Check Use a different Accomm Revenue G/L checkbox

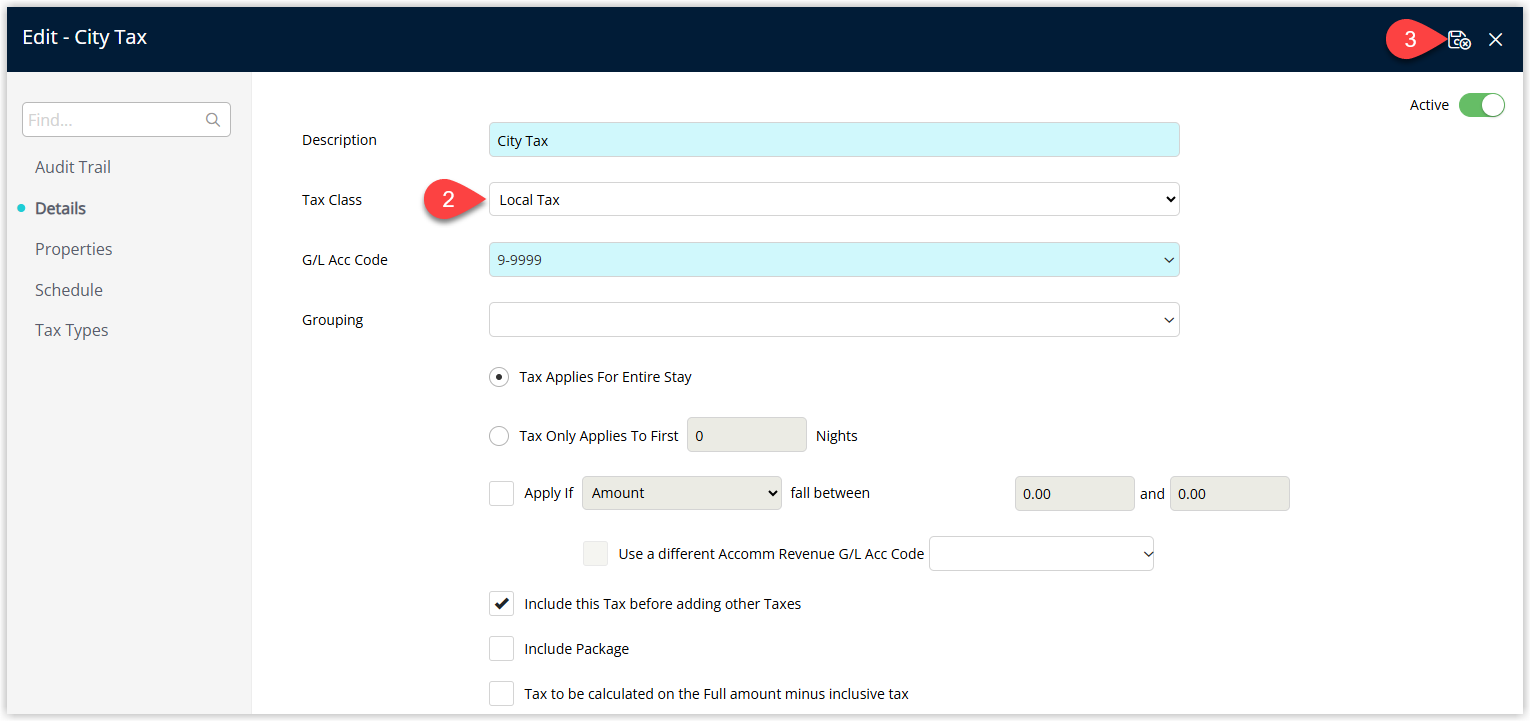[595, 554]
